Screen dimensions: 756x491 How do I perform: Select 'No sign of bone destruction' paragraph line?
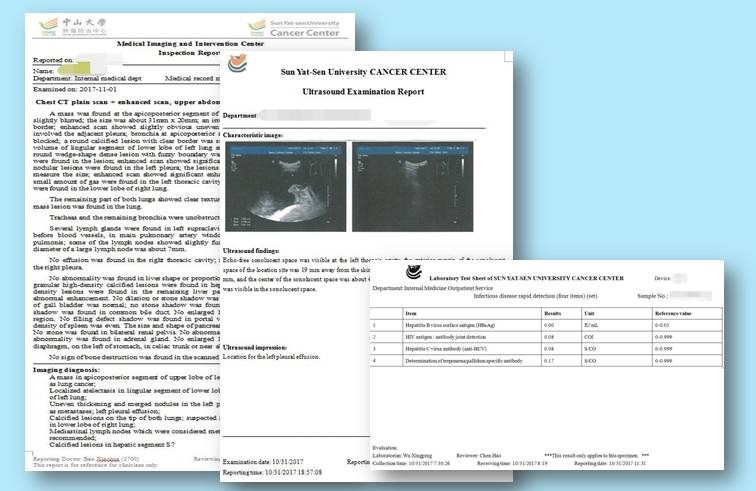point(135,357)
